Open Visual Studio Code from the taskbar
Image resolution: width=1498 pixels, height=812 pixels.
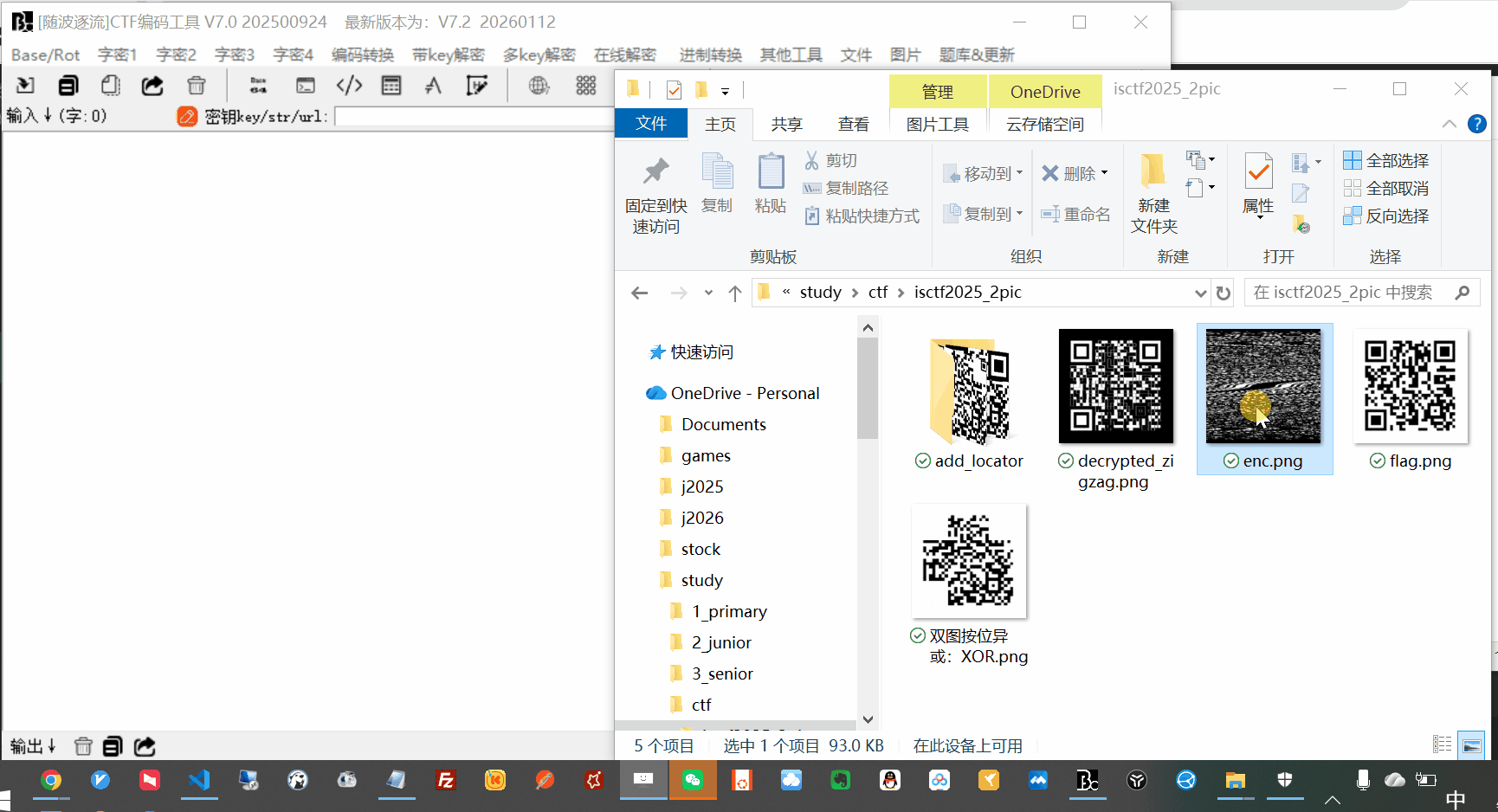click(199, 781)
